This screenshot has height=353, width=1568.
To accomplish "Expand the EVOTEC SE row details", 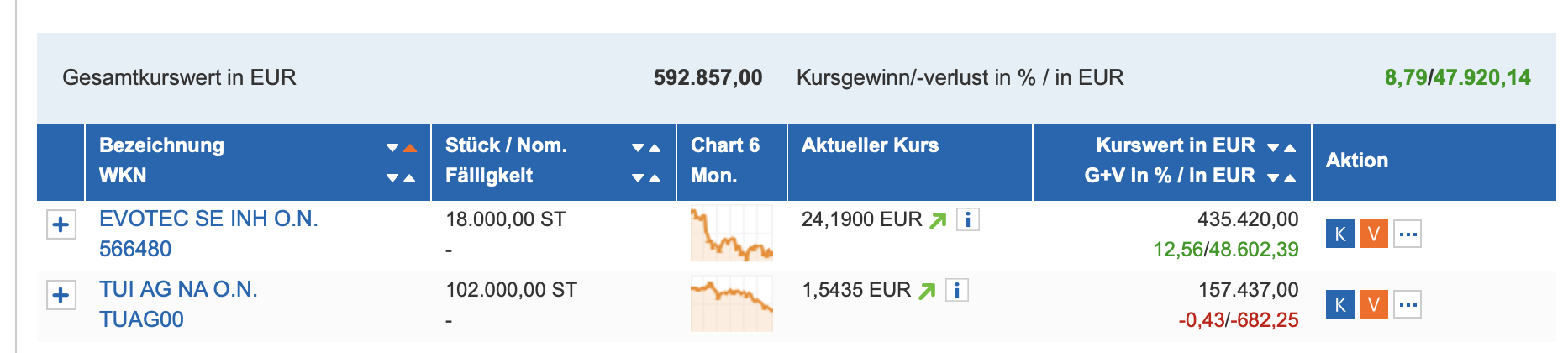I will pyautogui.click(x=61, y=225).
